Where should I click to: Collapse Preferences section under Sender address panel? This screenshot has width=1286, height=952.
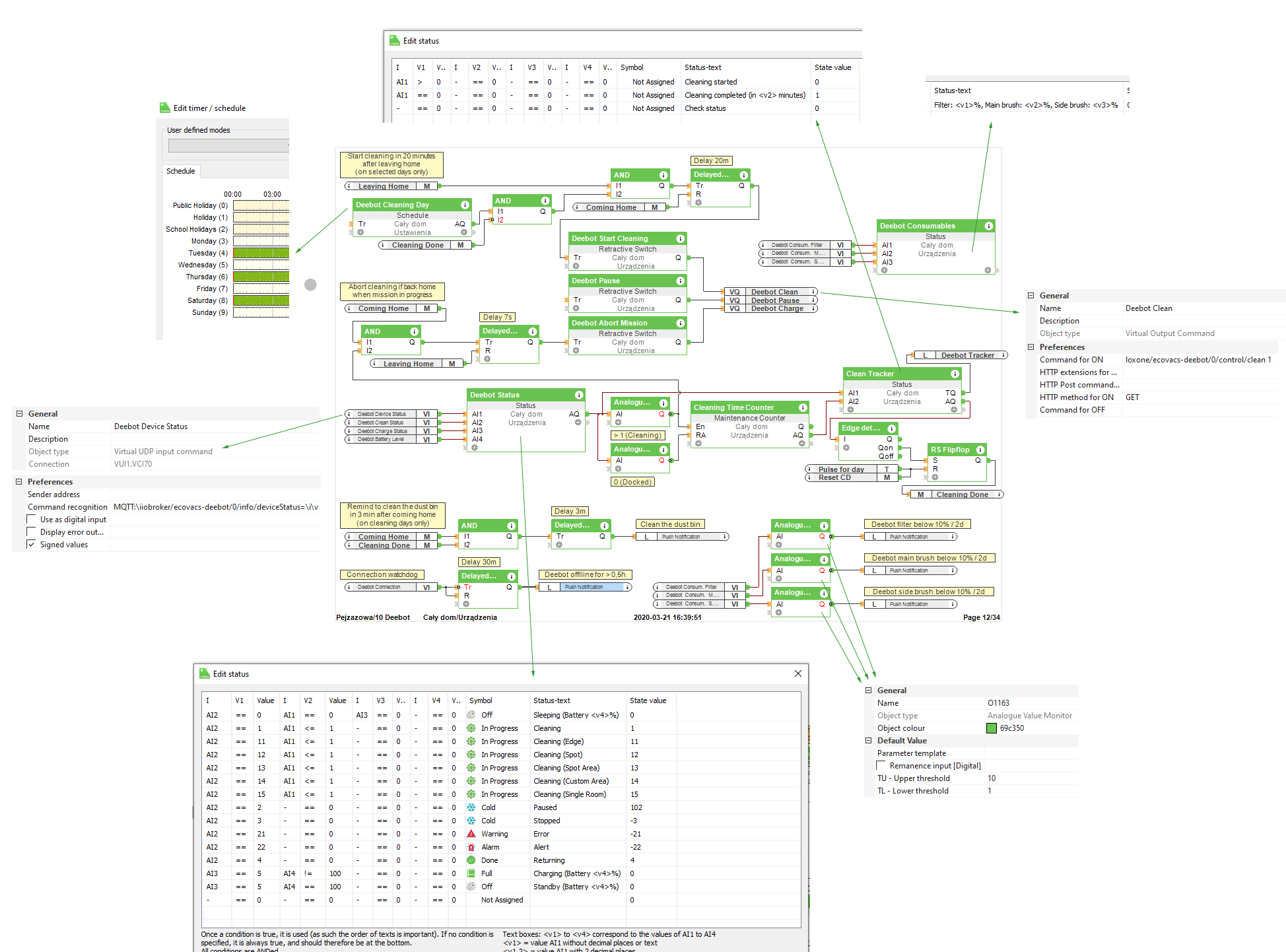click(x=19, y=482)
